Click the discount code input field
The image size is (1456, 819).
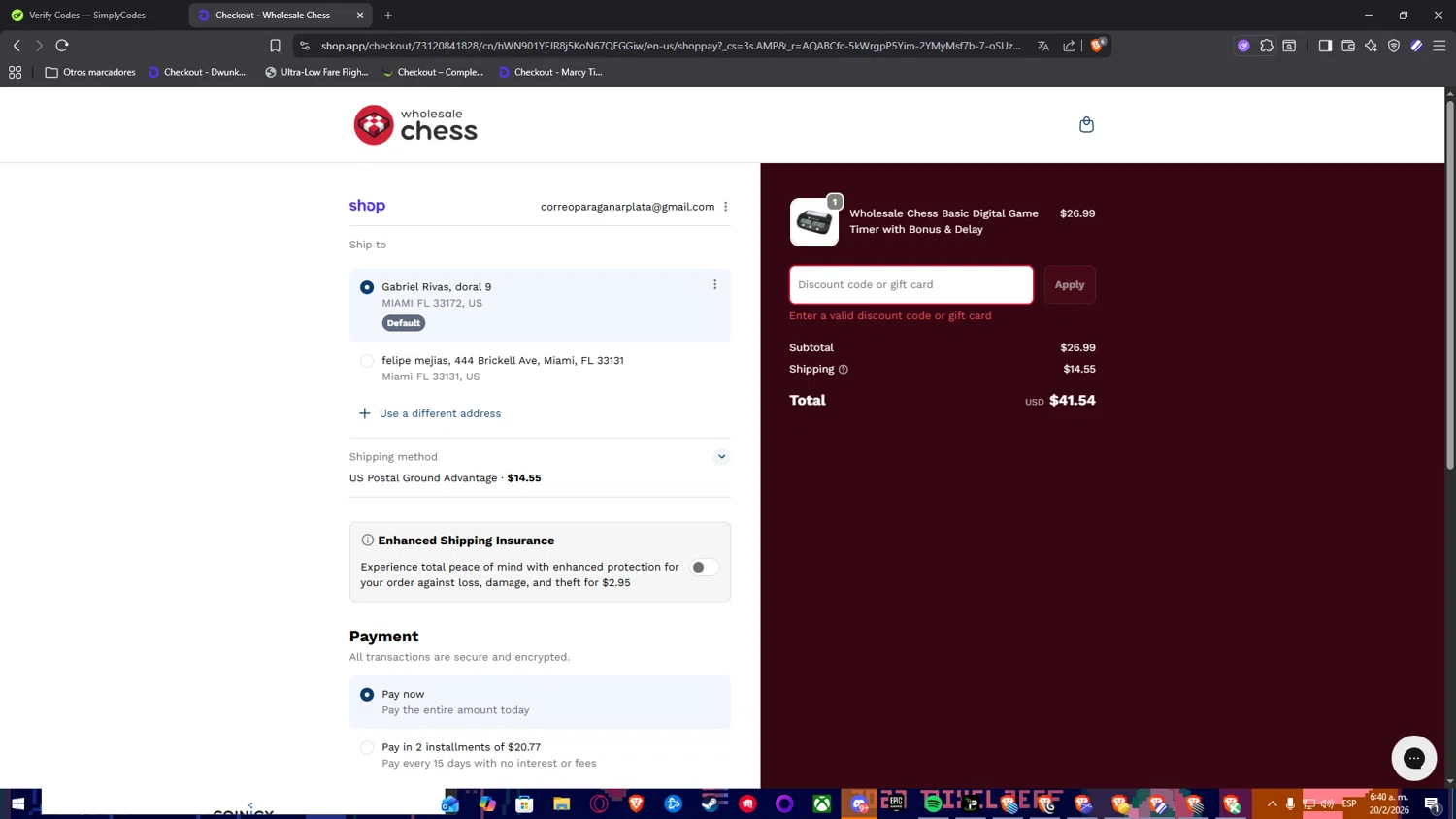911,284
